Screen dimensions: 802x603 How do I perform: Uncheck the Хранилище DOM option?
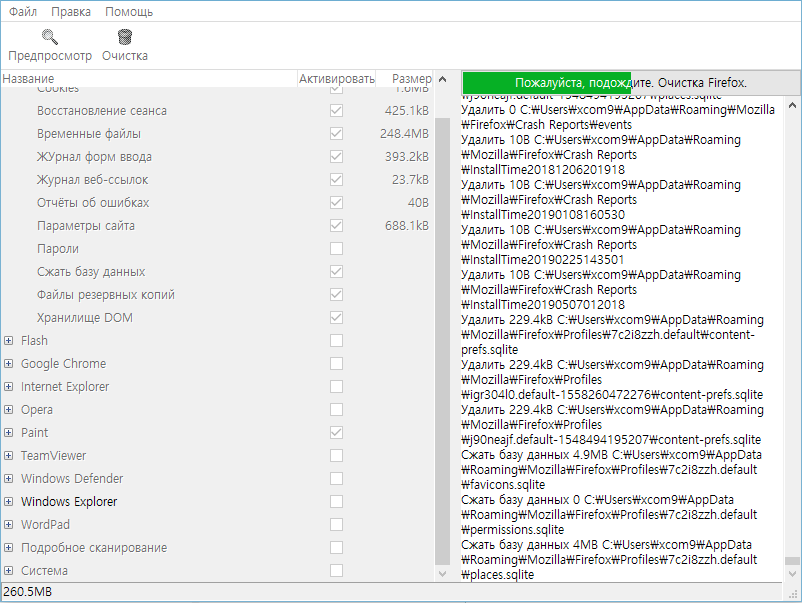336,317
